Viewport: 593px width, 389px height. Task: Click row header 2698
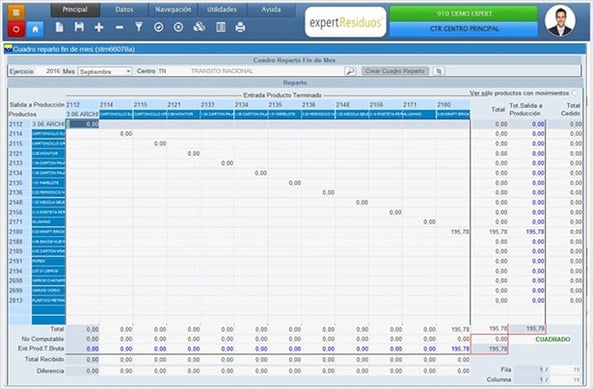16,281
